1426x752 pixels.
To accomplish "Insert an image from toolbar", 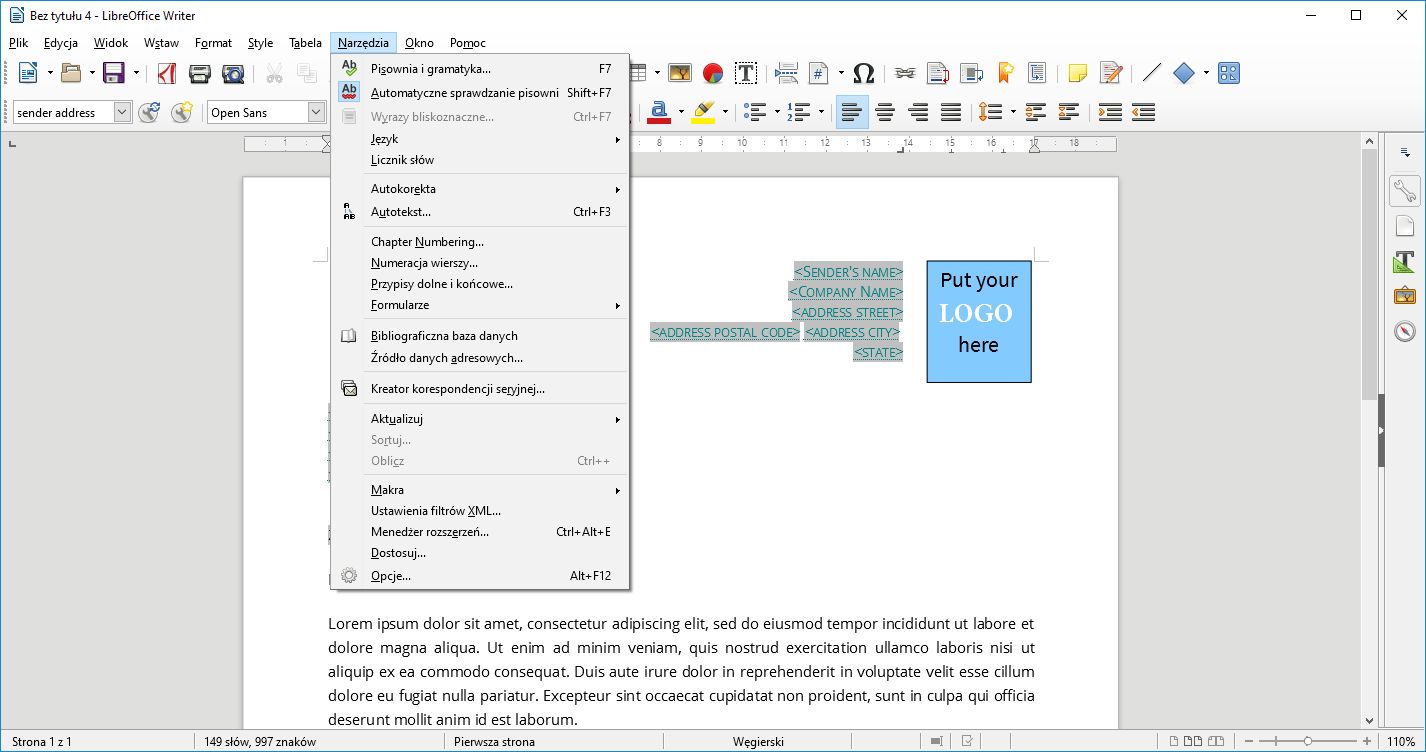I will (680, 73).
